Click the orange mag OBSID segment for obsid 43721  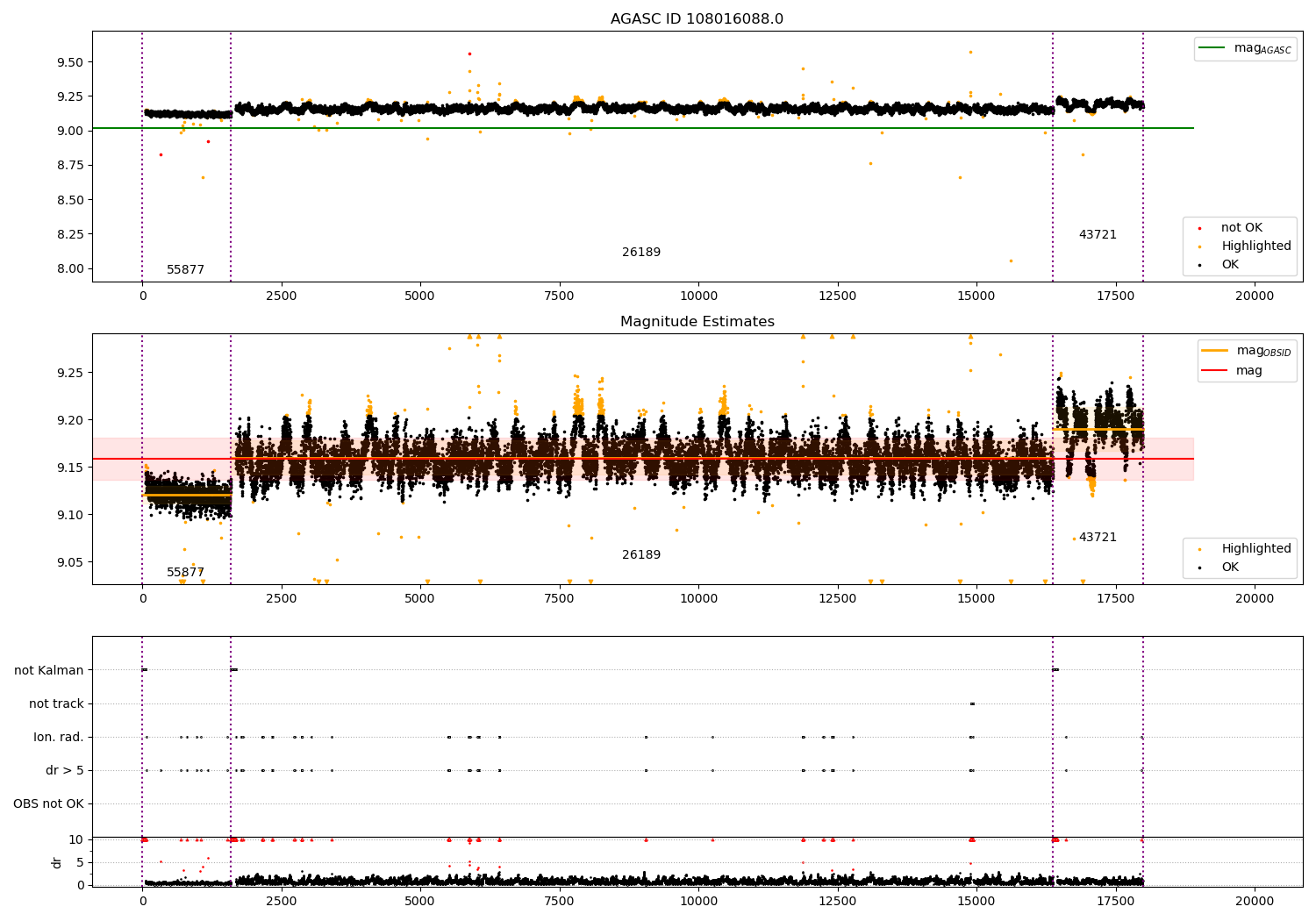click(x=1098, y=429)
